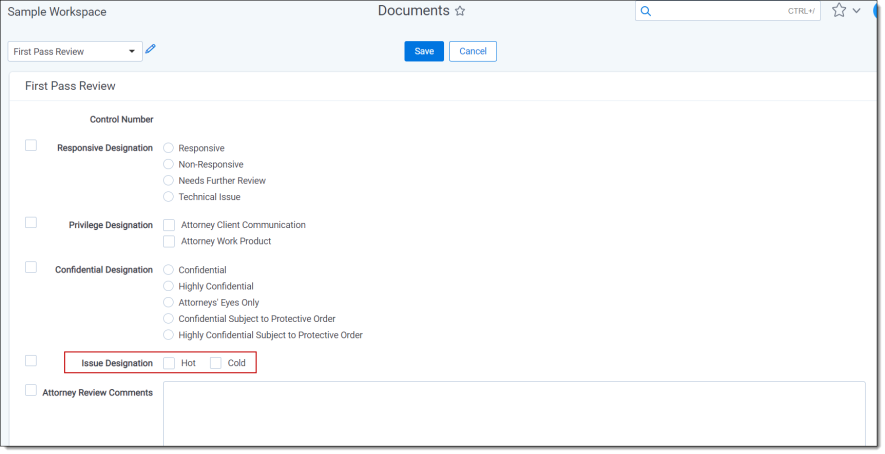Open the First Pass Review layout dropdown
The width and height of the screenshot is (885, 454).
click(x=75, y=51)
